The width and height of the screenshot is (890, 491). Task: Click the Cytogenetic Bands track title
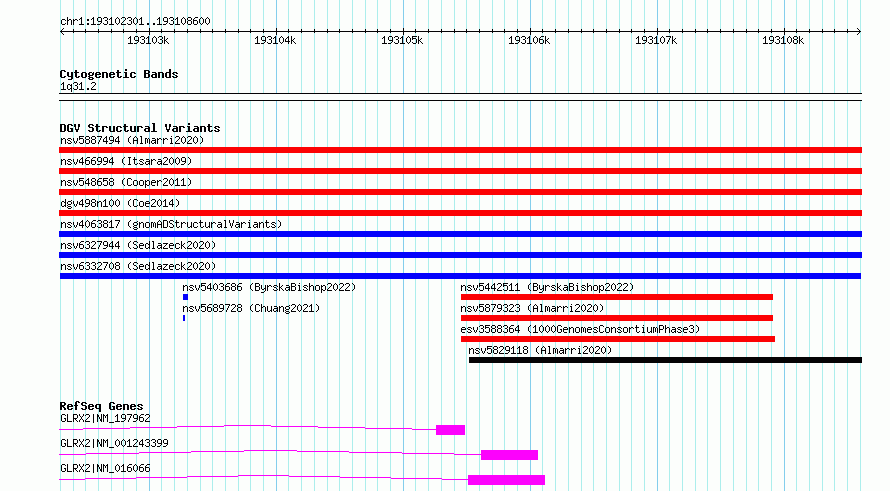pos(119,74)
